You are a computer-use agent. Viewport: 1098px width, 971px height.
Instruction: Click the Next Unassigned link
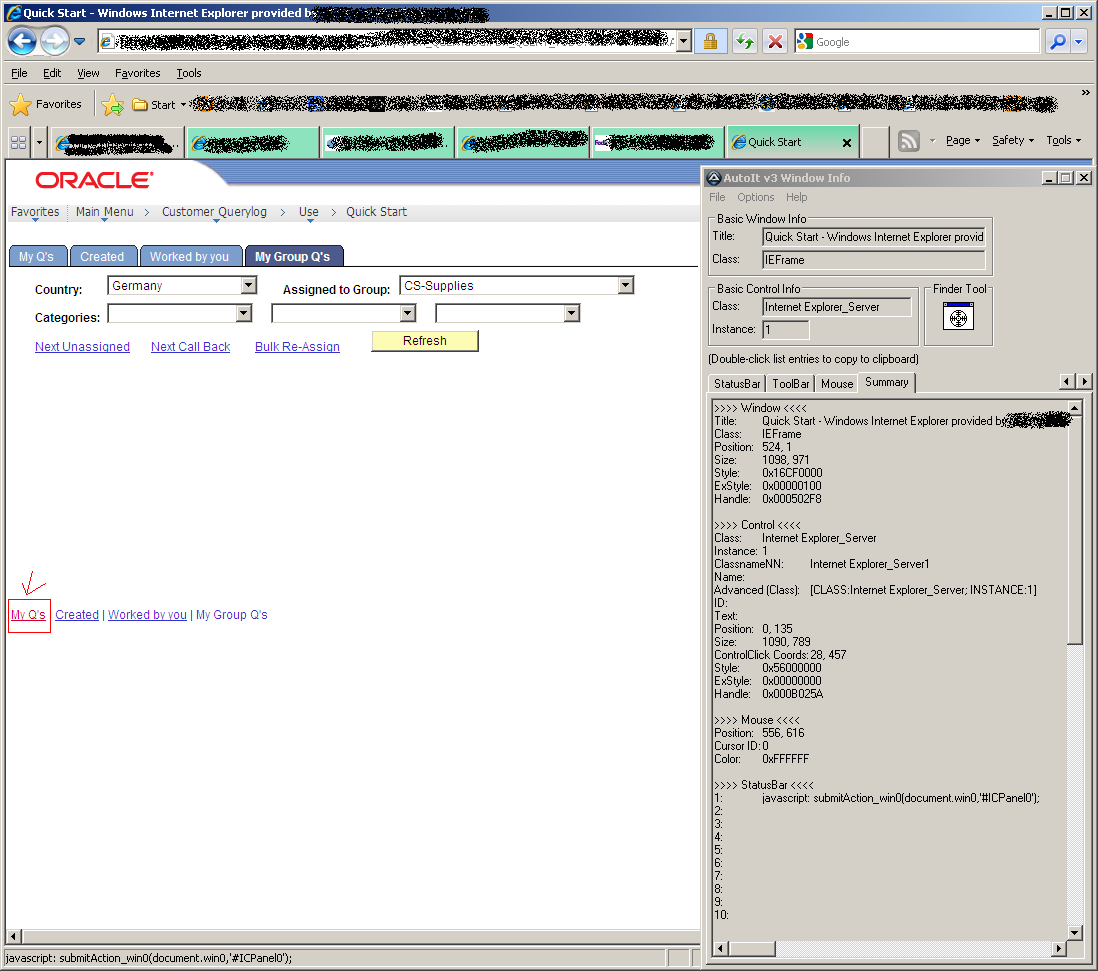(x=82, y=347)
